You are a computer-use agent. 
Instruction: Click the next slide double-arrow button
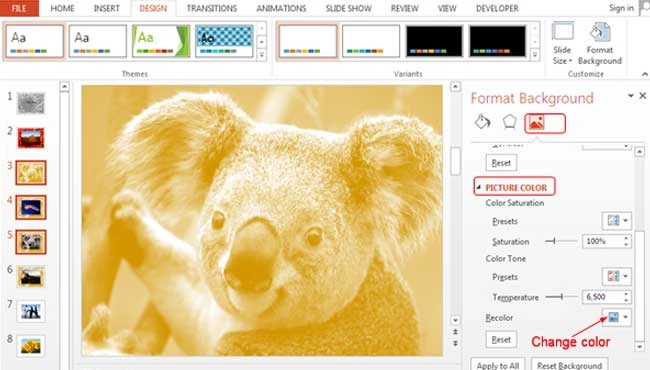coord(455,343)
